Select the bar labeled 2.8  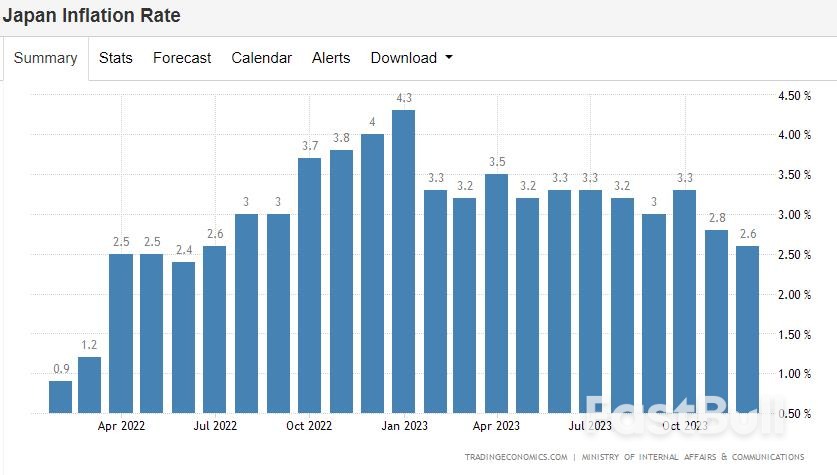[716, 321]
